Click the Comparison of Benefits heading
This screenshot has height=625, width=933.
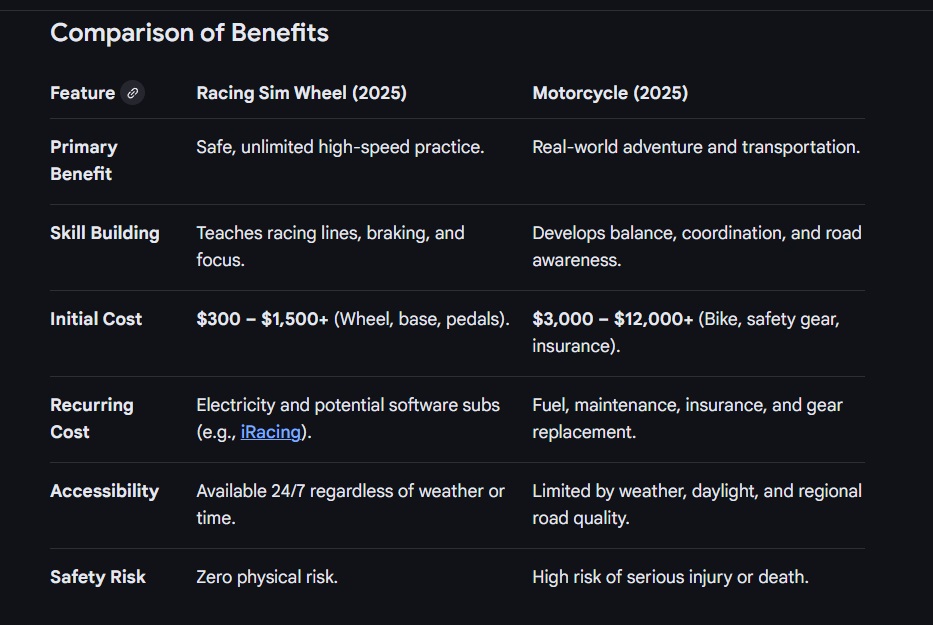pyautogui.click(x=189, y=33)
